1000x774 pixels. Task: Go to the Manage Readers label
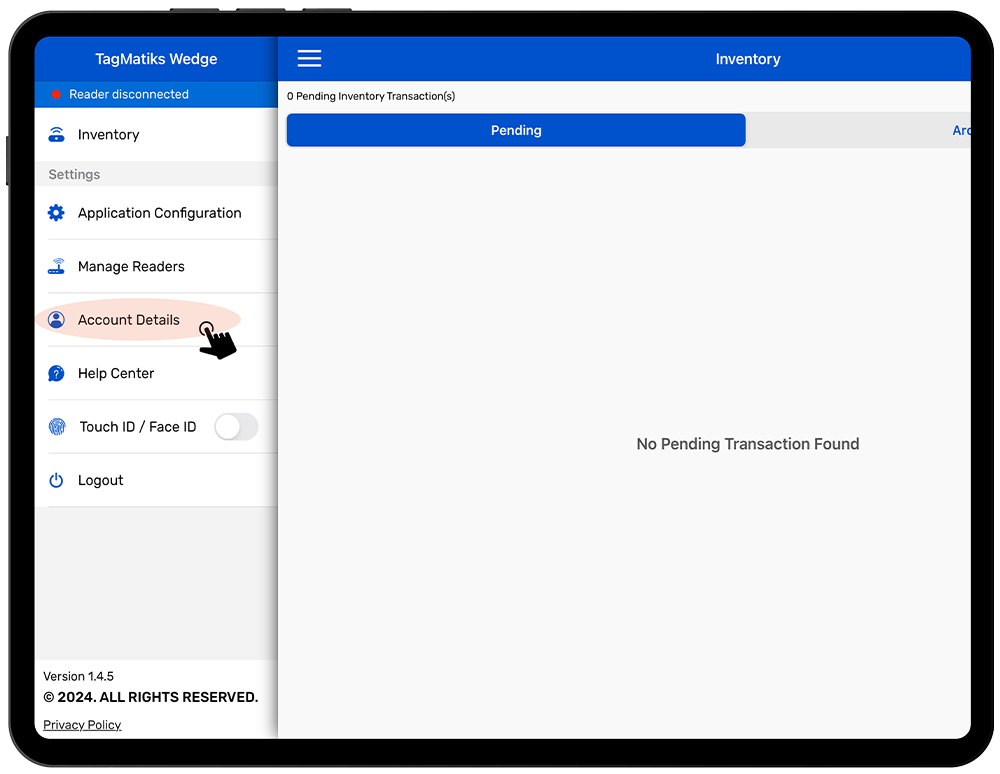(131, 267)
